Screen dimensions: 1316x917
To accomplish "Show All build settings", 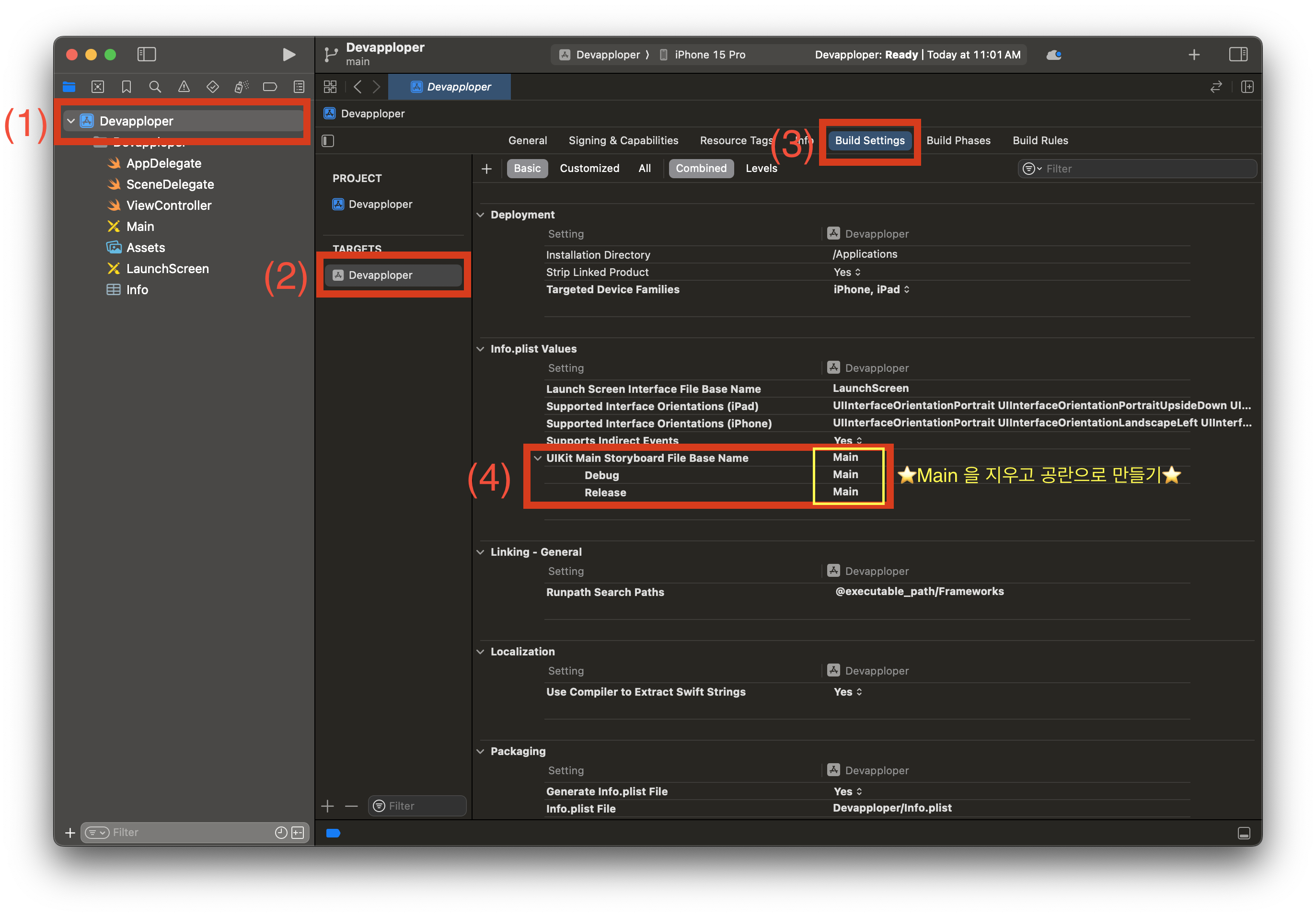I will pyautogui.click(x=644, y=169).
